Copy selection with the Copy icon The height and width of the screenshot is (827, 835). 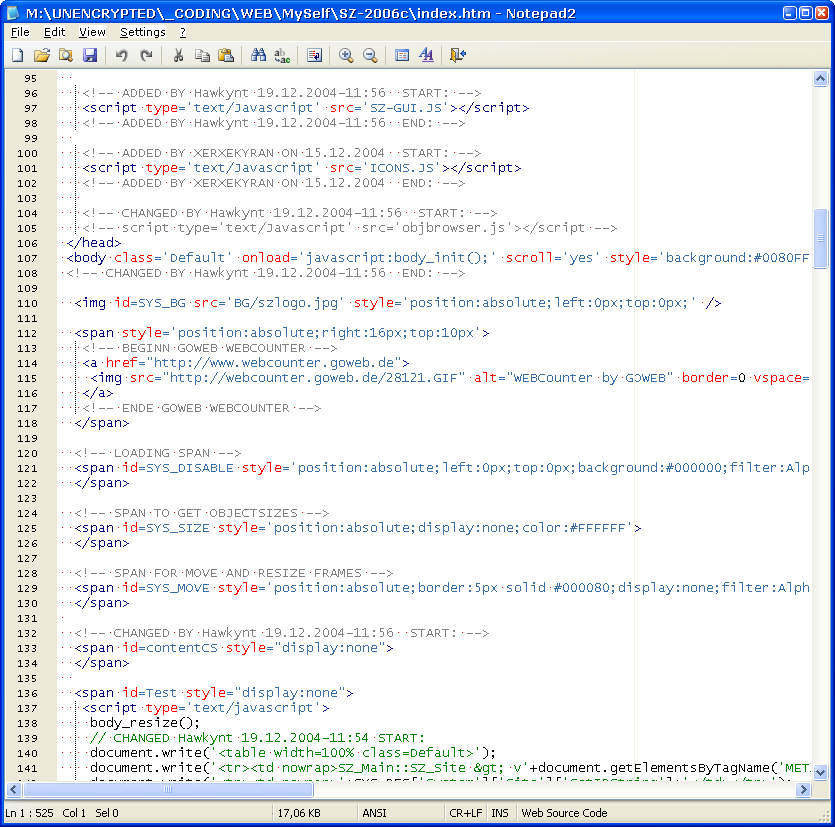[x=202, y=55]
